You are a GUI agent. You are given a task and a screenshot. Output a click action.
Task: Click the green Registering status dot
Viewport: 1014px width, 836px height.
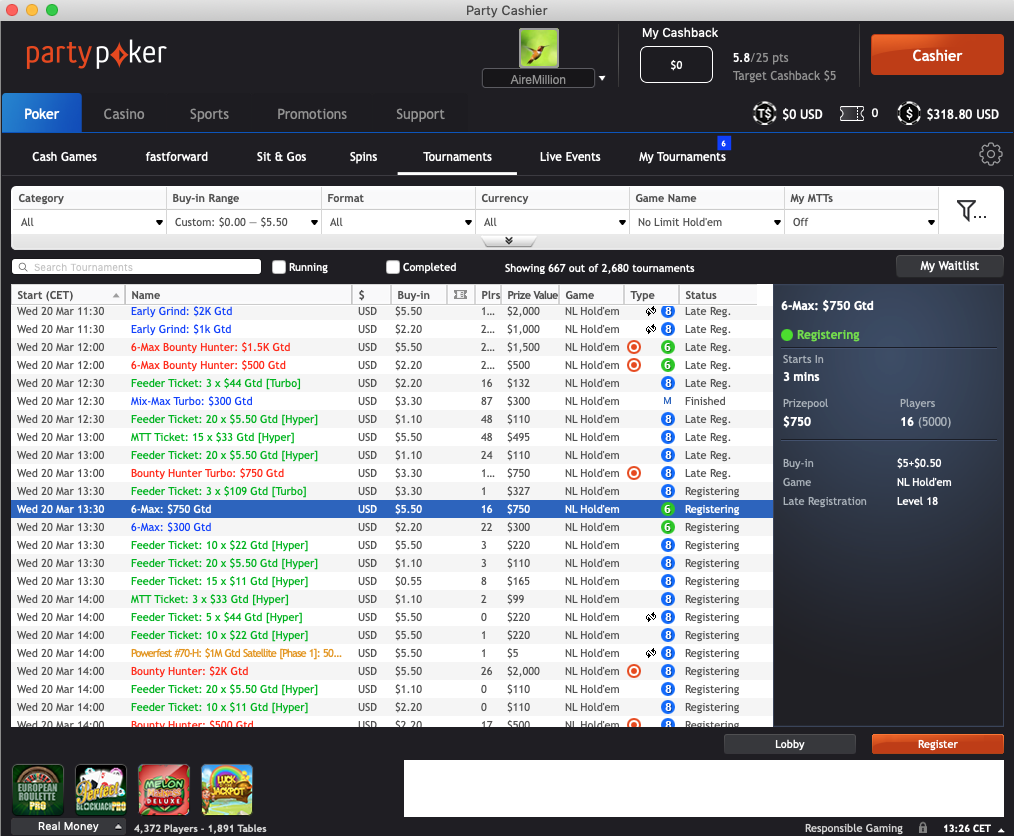(x=787, y=335)
